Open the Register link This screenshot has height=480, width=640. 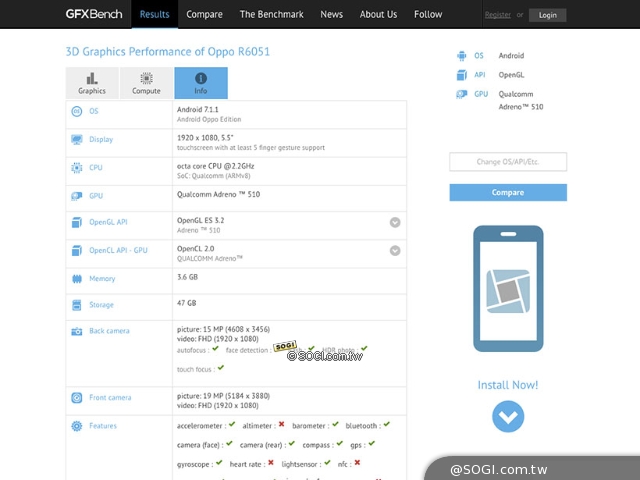[497, 15]
